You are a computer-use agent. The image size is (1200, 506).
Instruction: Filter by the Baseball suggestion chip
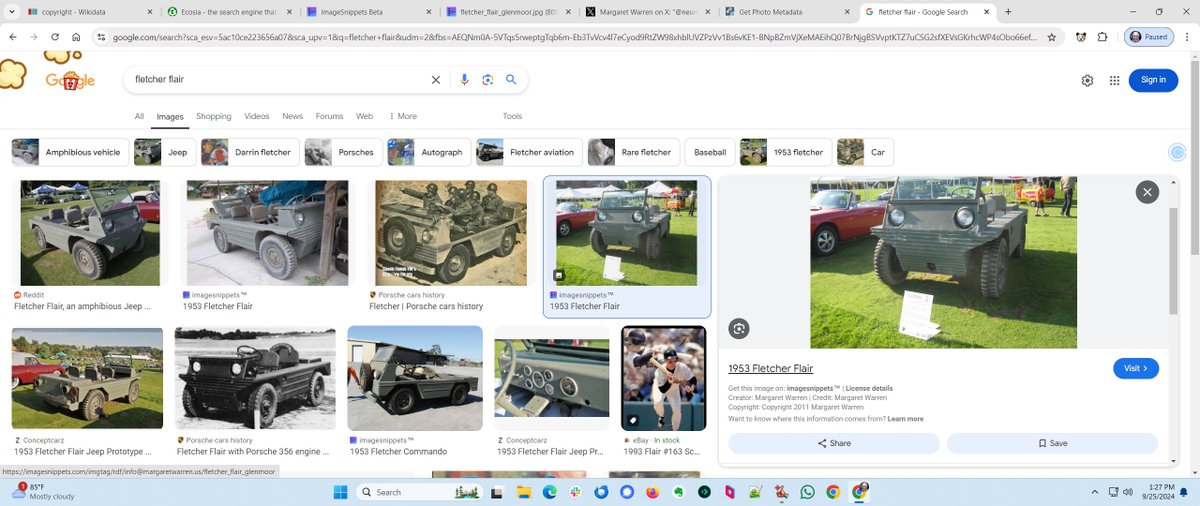click(710, 152)
